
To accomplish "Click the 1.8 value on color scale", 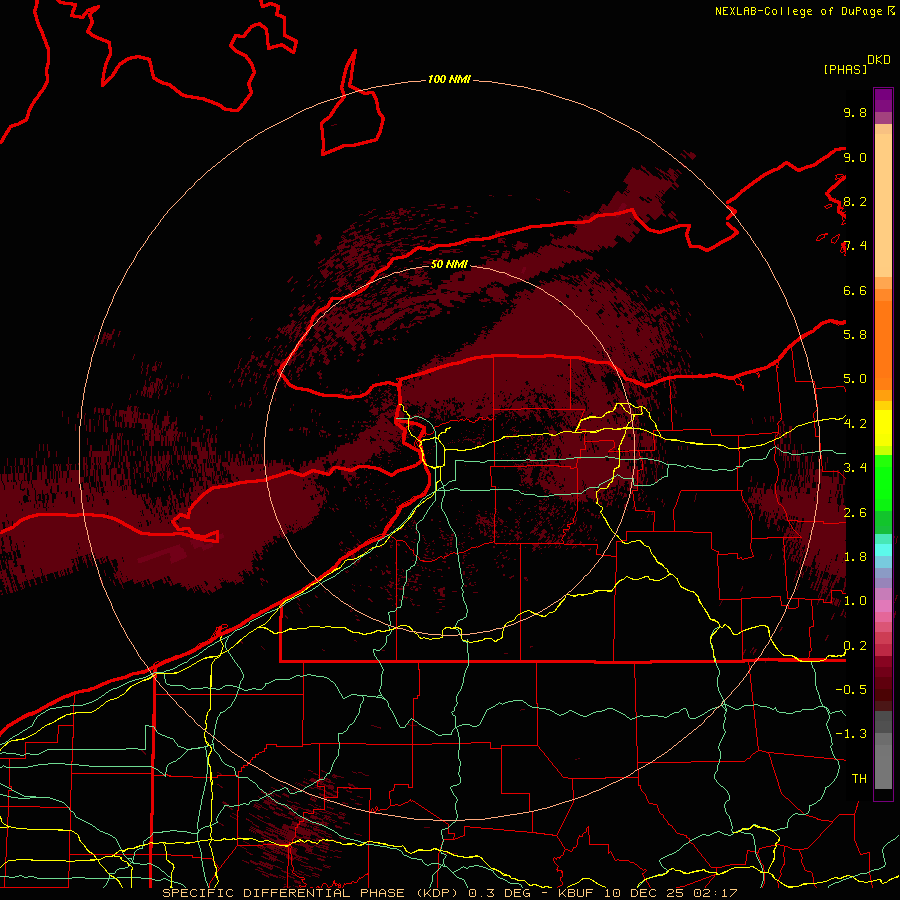I will pyautogui.click(x=855, y=557).
